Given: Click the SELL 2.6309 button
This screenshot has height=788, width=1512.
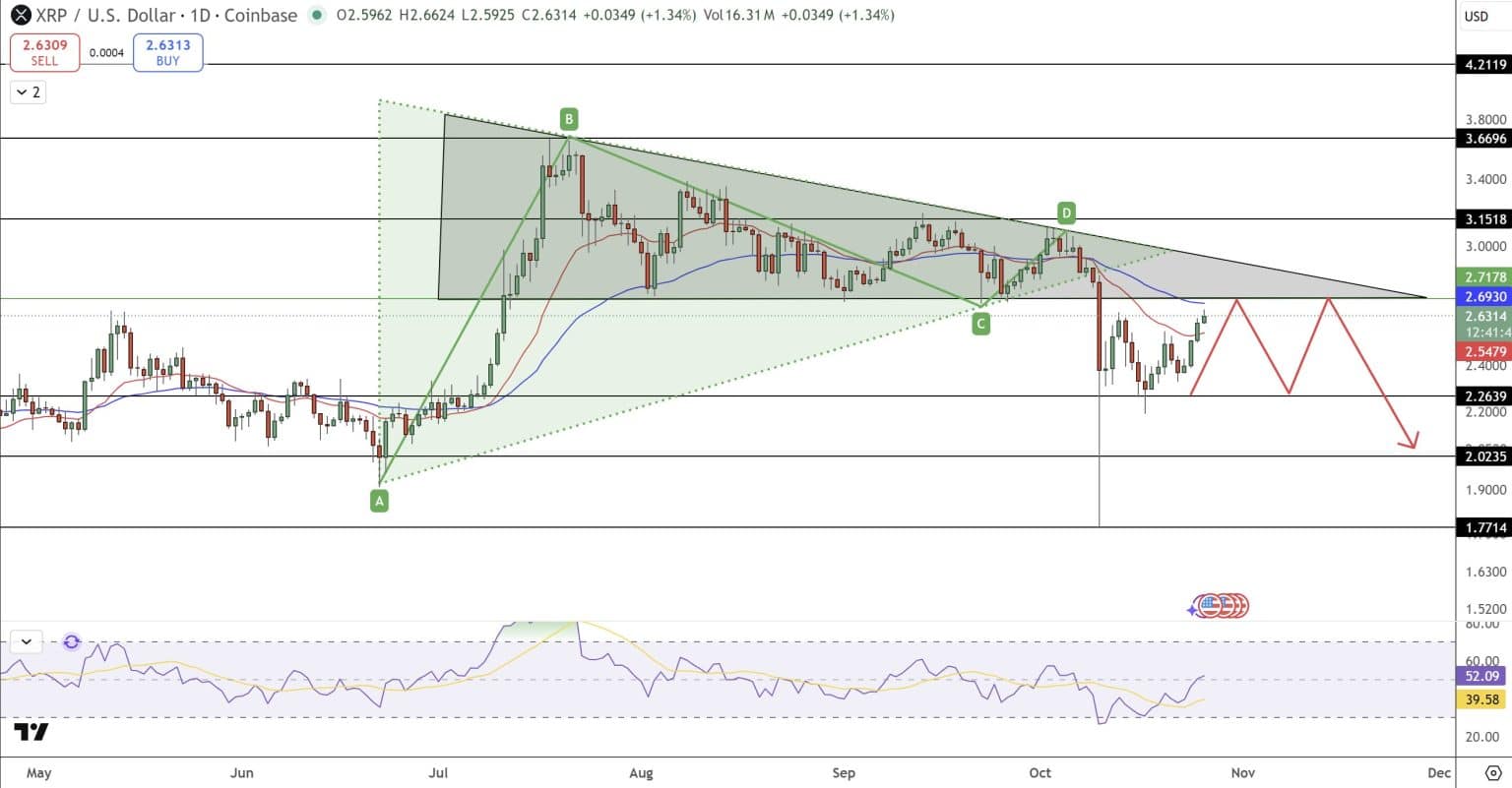Looking at the screenshot, I should point(44,52).
